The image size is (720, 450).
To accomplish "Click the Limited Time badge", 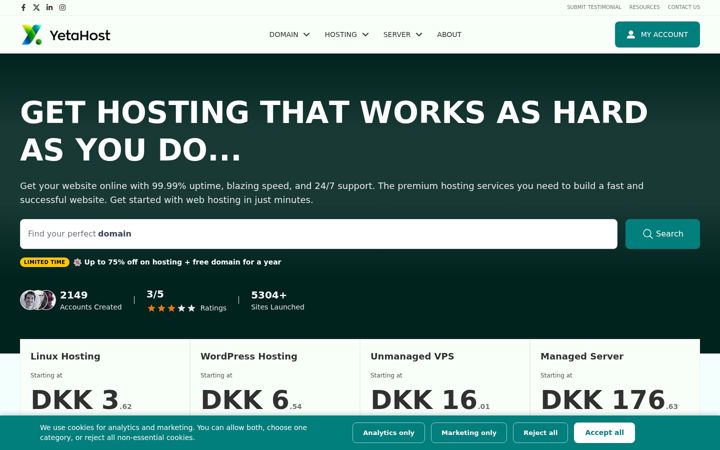I will tap(45, 262).
